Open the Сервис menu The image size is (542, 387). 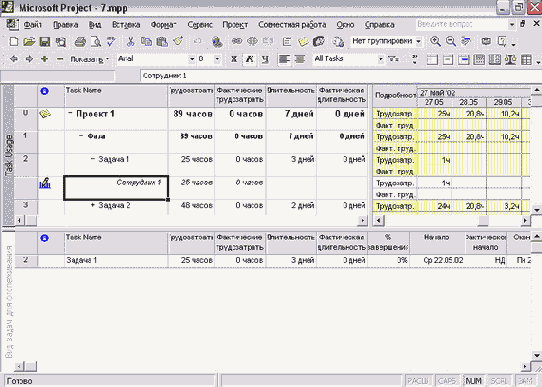coord(200,25)
